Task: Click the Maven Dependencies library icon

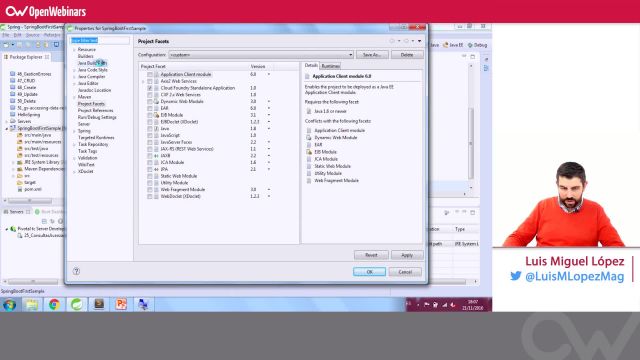Action: point(20,169)
